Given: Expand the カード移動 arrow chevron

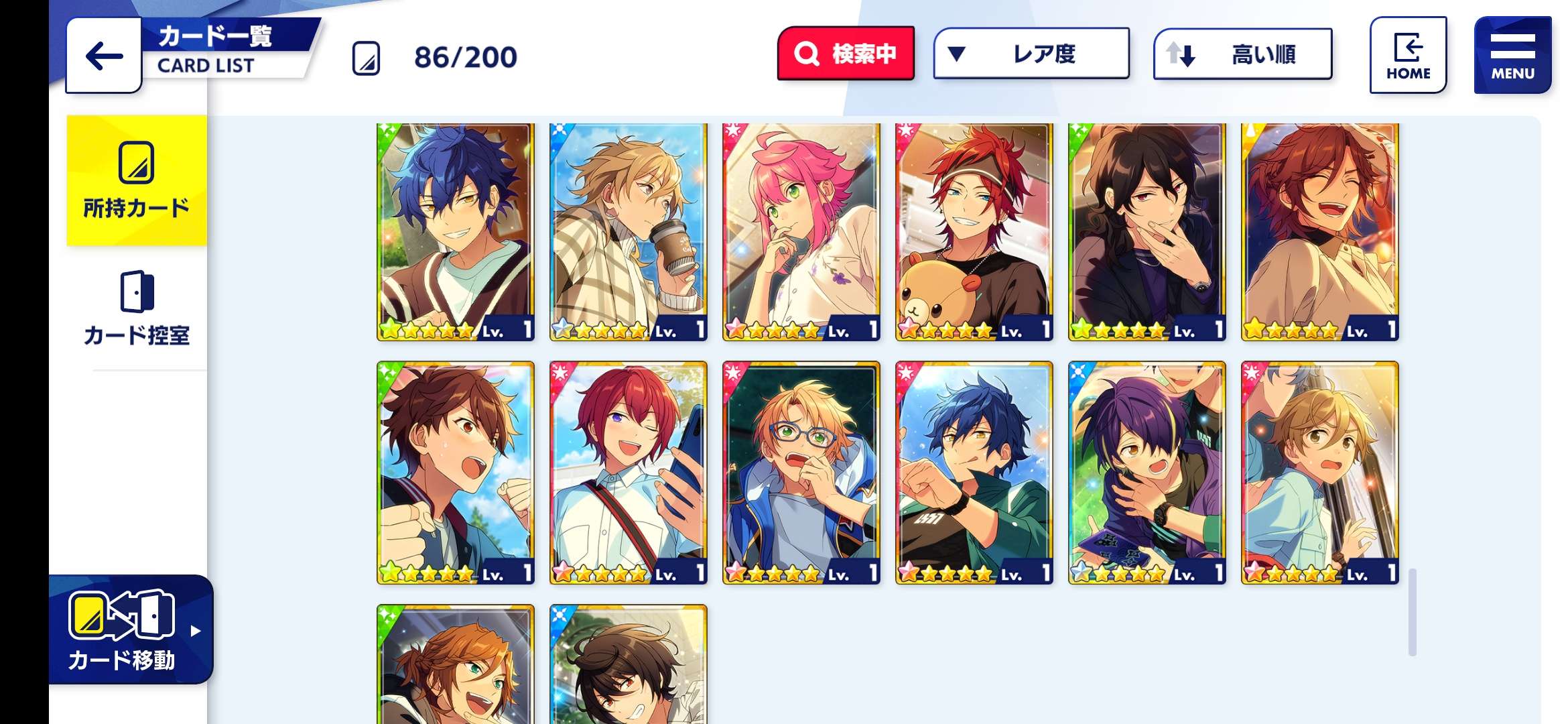Looking at the screenshot, I should tap(195, 631).
